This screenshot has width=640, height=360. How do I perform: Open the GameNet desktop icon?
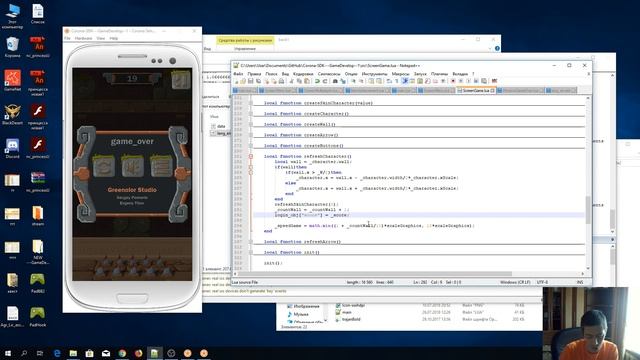(12, 81)
